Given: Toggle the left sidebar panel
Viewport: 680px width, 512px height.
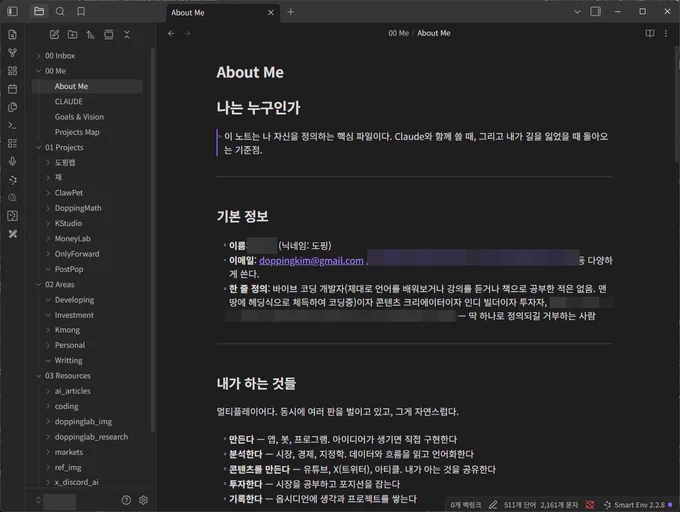Looking at the screenshot, I should [13, 11].
